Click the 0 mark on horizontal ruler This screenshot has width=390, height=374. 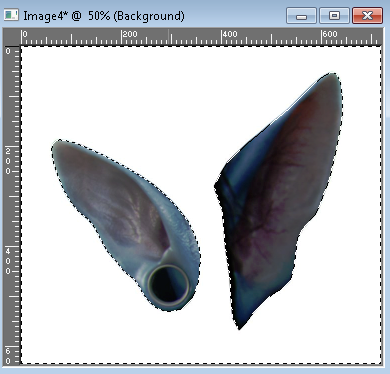click(25, 34)
